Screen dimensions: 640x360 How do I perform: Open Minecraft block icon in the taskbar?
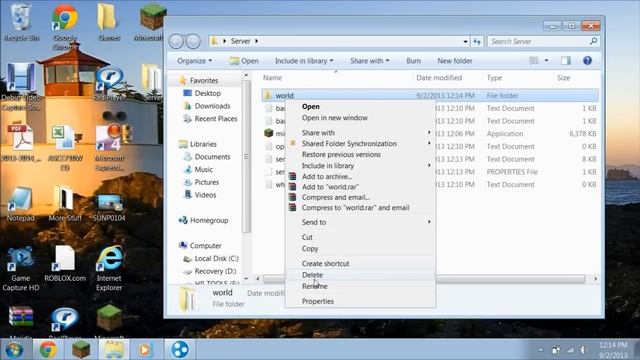(x=81, y=350)
